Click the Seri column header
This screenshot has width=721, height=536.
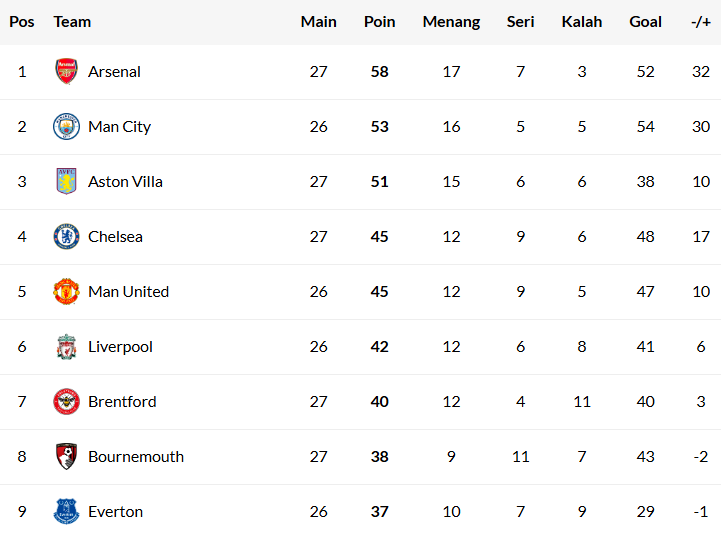pyautogui.click(x=520, y=22)
